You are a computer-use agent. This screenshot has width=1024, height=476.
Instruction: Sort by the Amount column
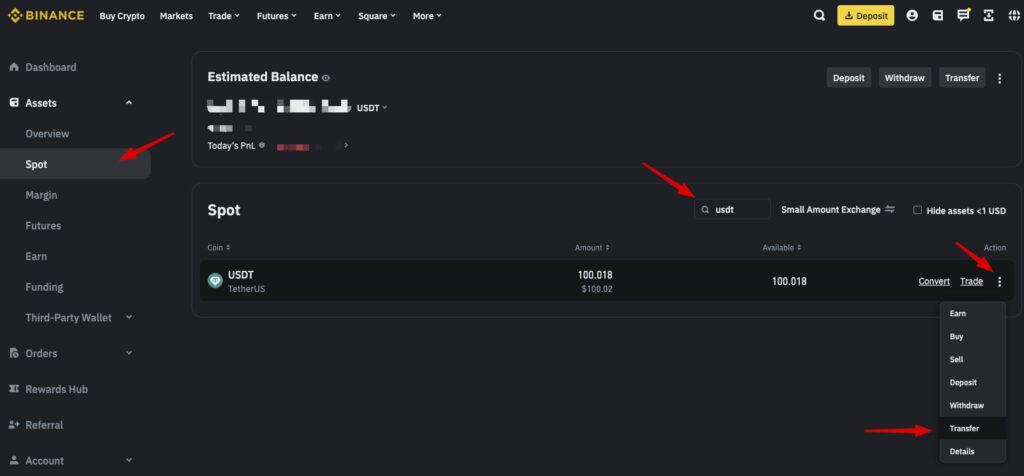pyautogui.click(x=592, y=248)
